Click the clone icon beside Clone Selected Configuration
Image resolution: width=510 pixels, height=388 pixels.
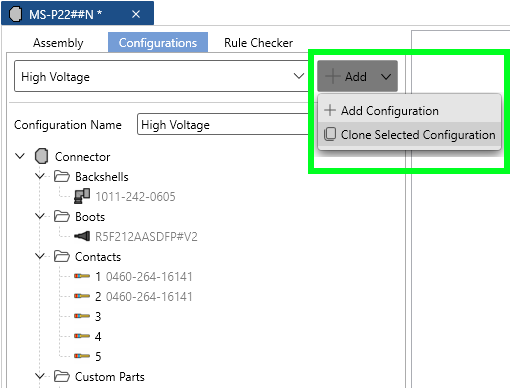point(330,134)
